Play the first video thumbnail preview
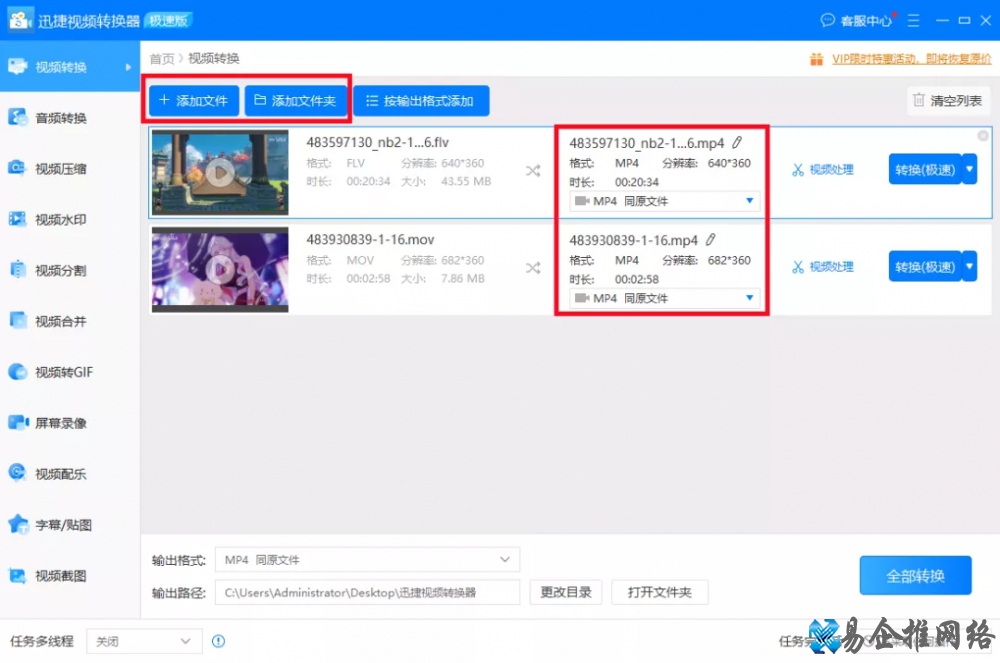Viewport: 1000px width, 663px height. coord(218,170)
